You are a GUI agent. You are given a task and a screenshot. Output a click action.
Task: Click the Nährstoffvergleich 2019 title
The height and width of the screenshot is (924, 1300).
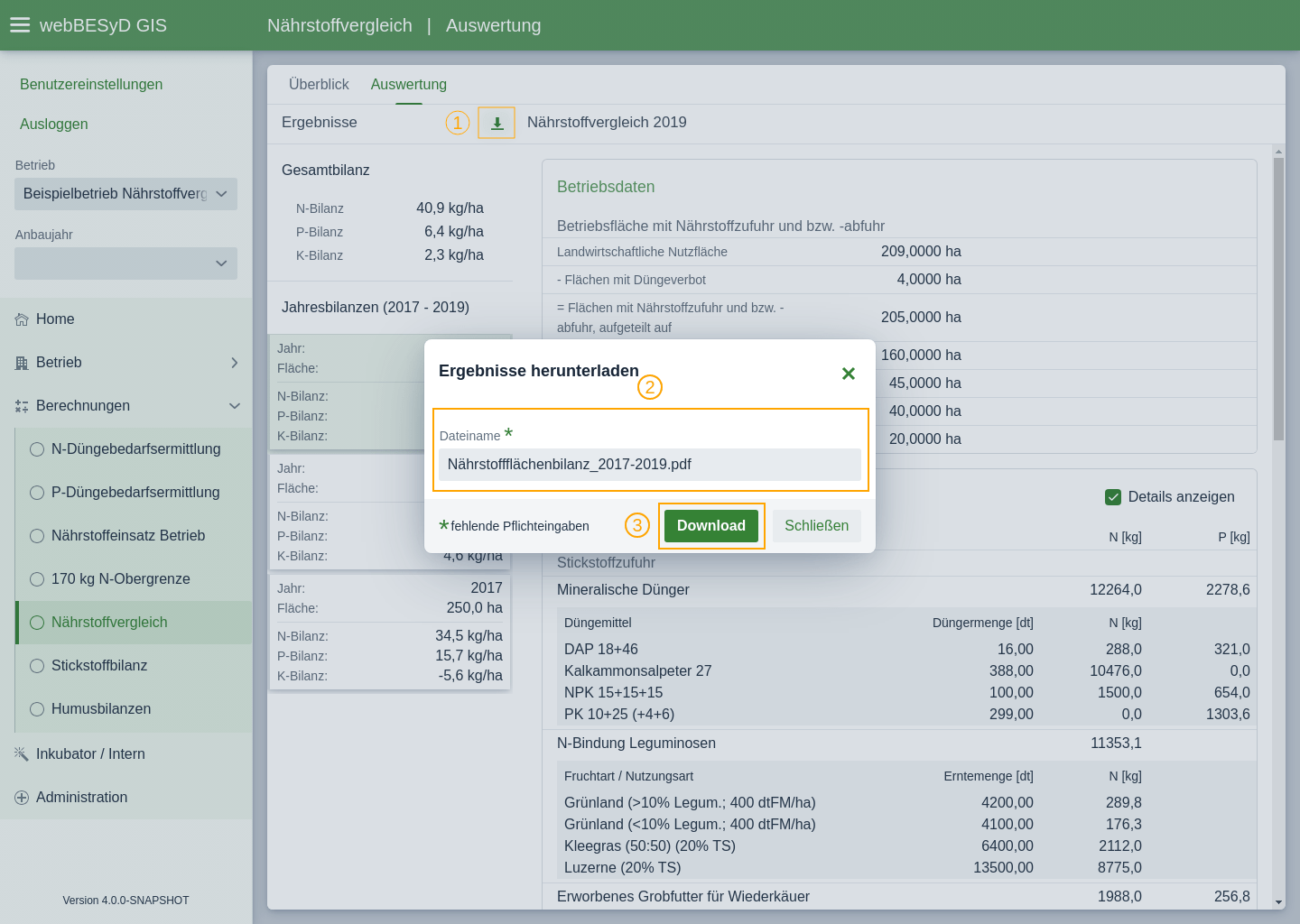(607, 123)
